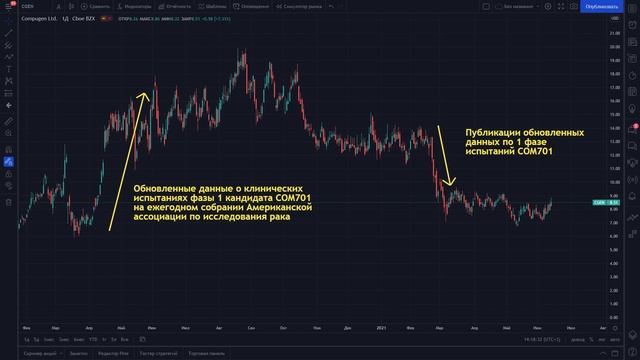The height and width of the screenshot is (360, 640).
Task: Select the COM701 phase 1 publication text note
Action: point(524,142)
